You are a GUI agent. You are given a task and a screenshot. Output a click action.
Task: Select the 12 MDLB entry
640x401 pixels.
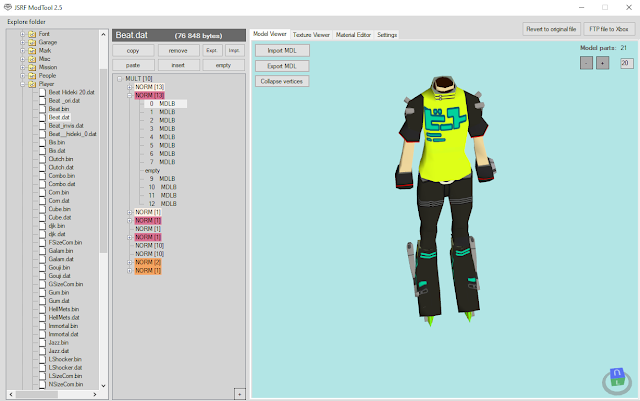[x=162, y=204]
